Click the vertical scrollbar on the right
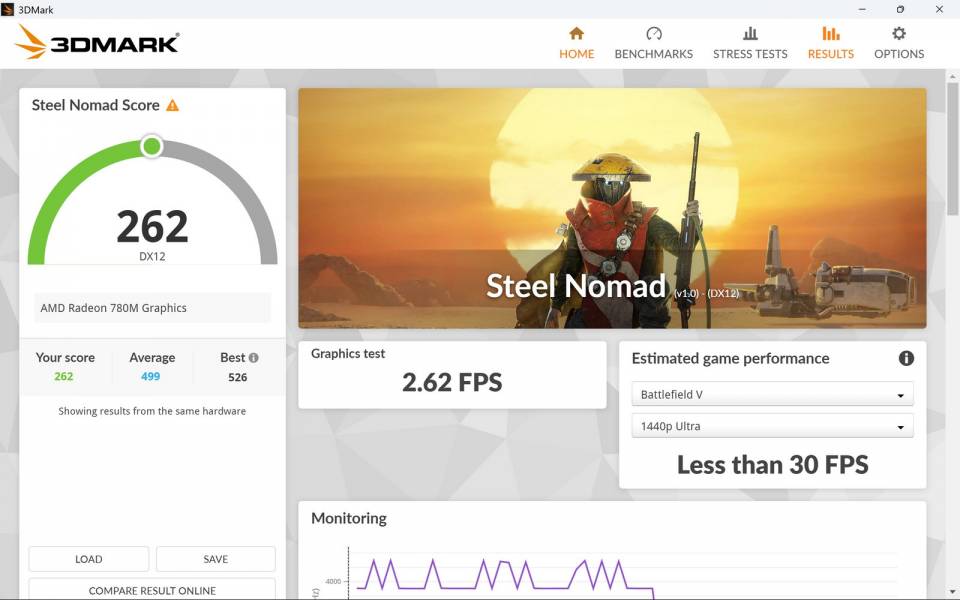 (952, 150)
